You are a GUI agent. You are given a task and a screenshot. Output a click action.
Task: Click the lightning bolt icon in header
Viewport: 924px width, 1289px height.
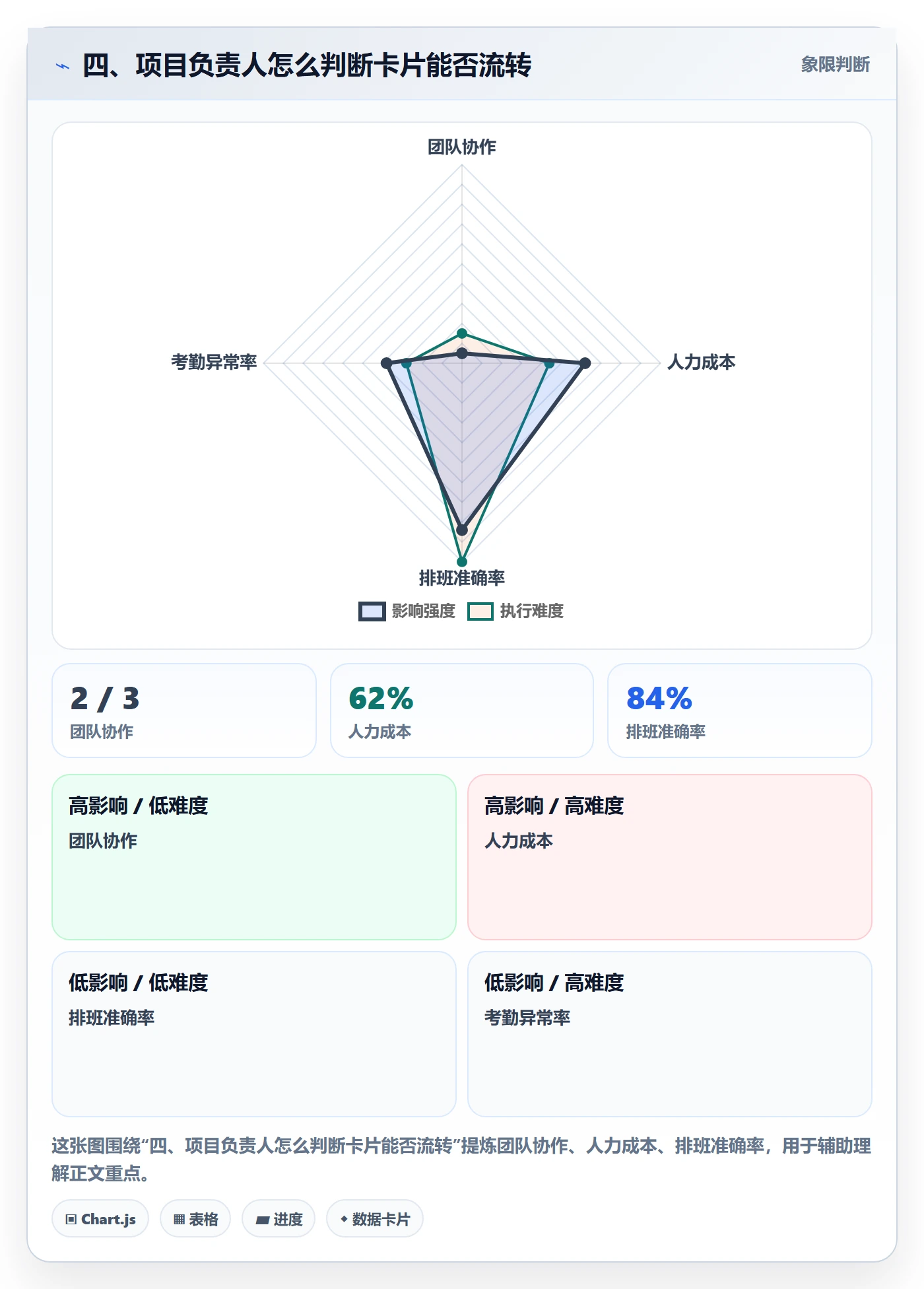(63, 66)
